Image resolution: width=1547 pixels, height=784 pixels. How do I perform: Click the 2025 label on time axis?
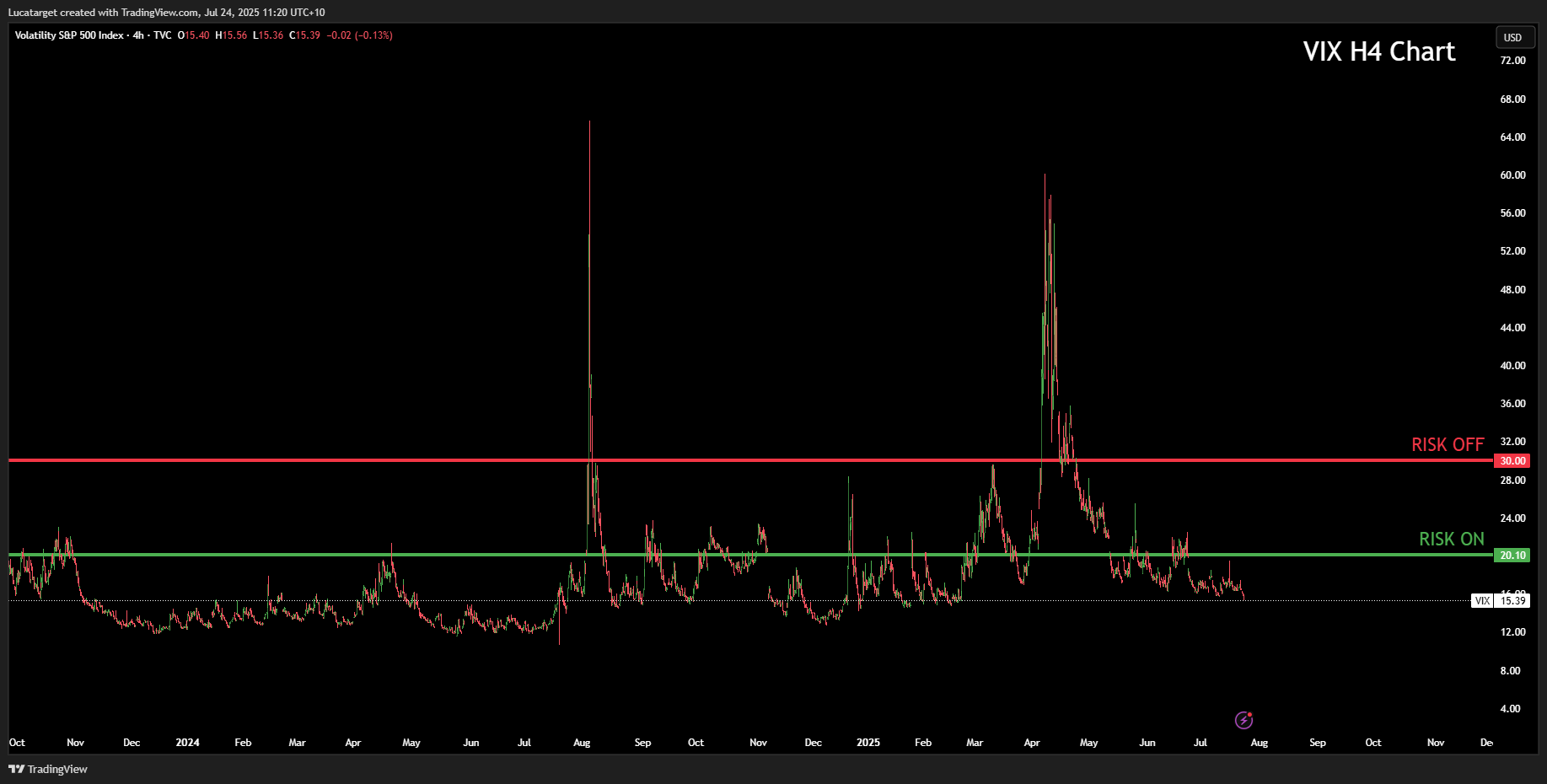tap(868, 743)
